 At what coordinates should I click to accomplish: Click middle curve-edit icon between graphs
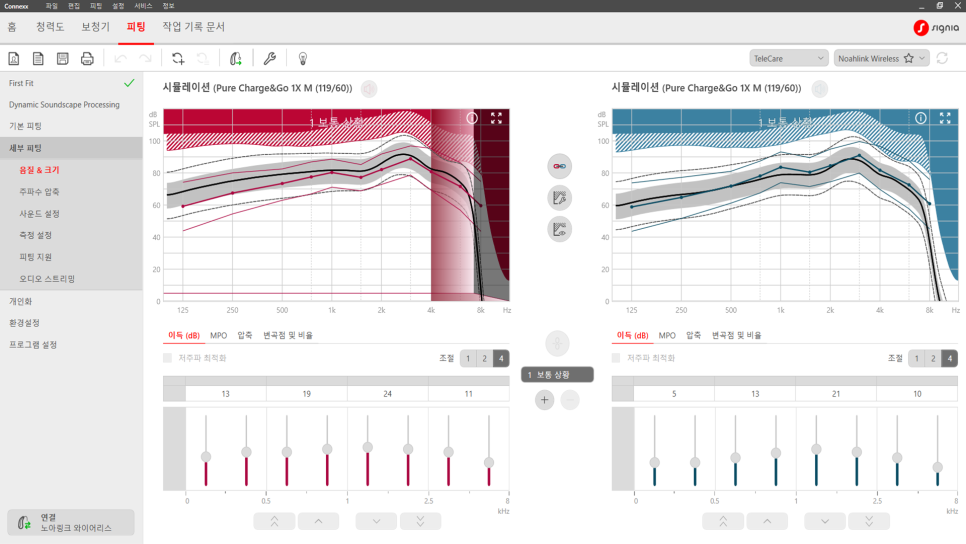click(559, 198)
